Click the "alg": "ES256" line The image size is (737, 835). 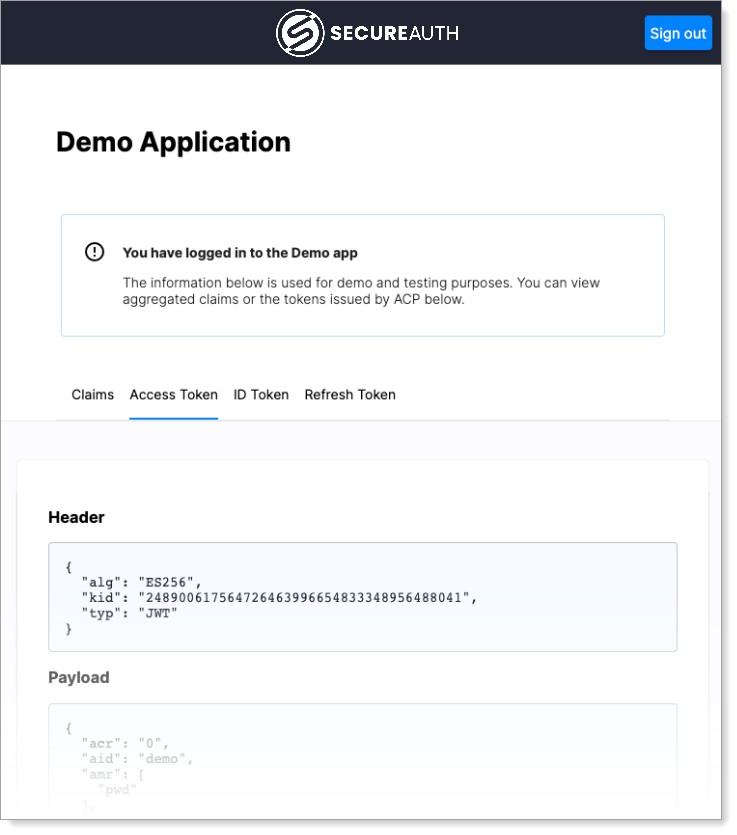[141, 582]
